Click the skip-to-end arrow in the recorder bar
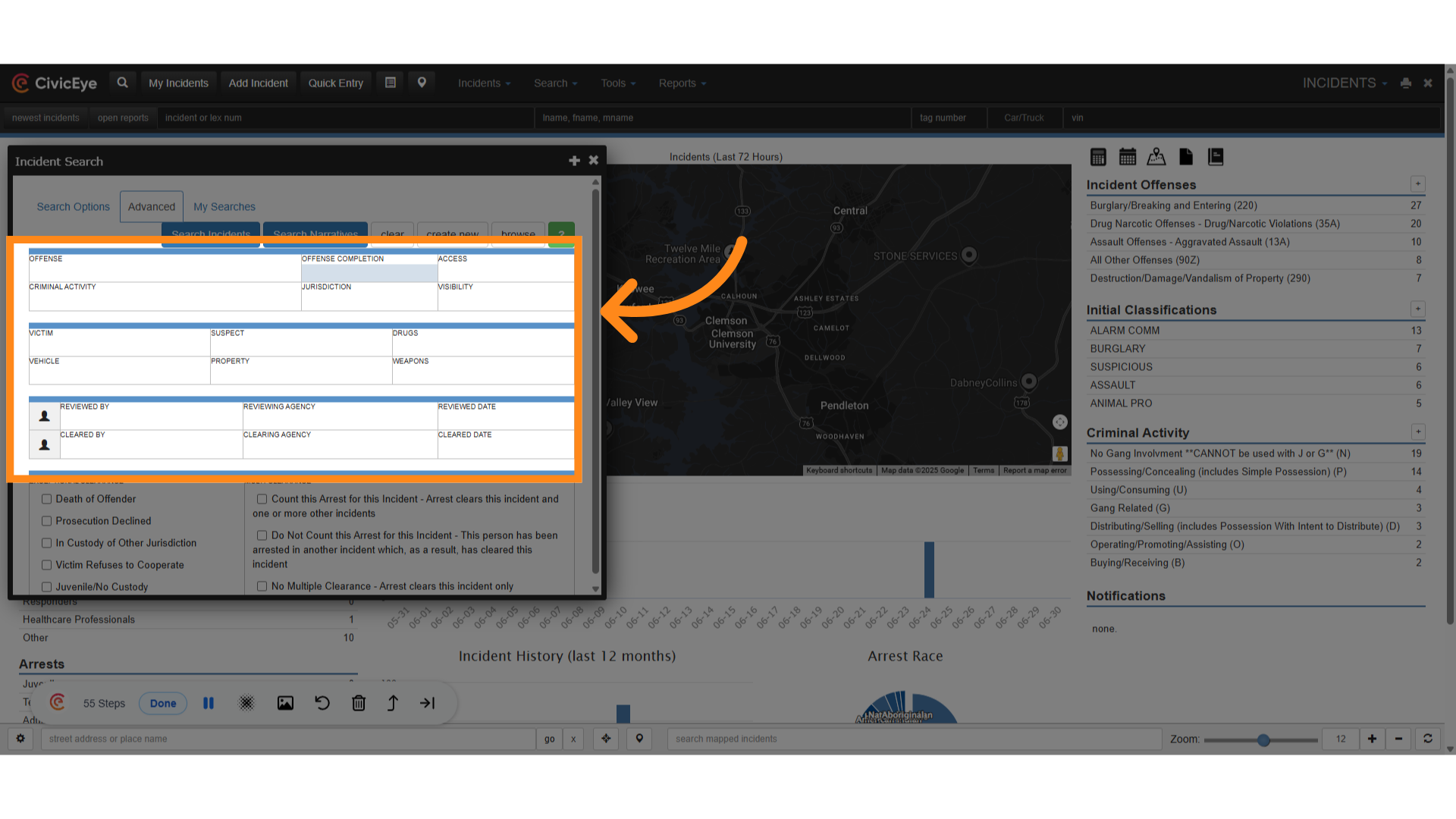 (428, 703)
